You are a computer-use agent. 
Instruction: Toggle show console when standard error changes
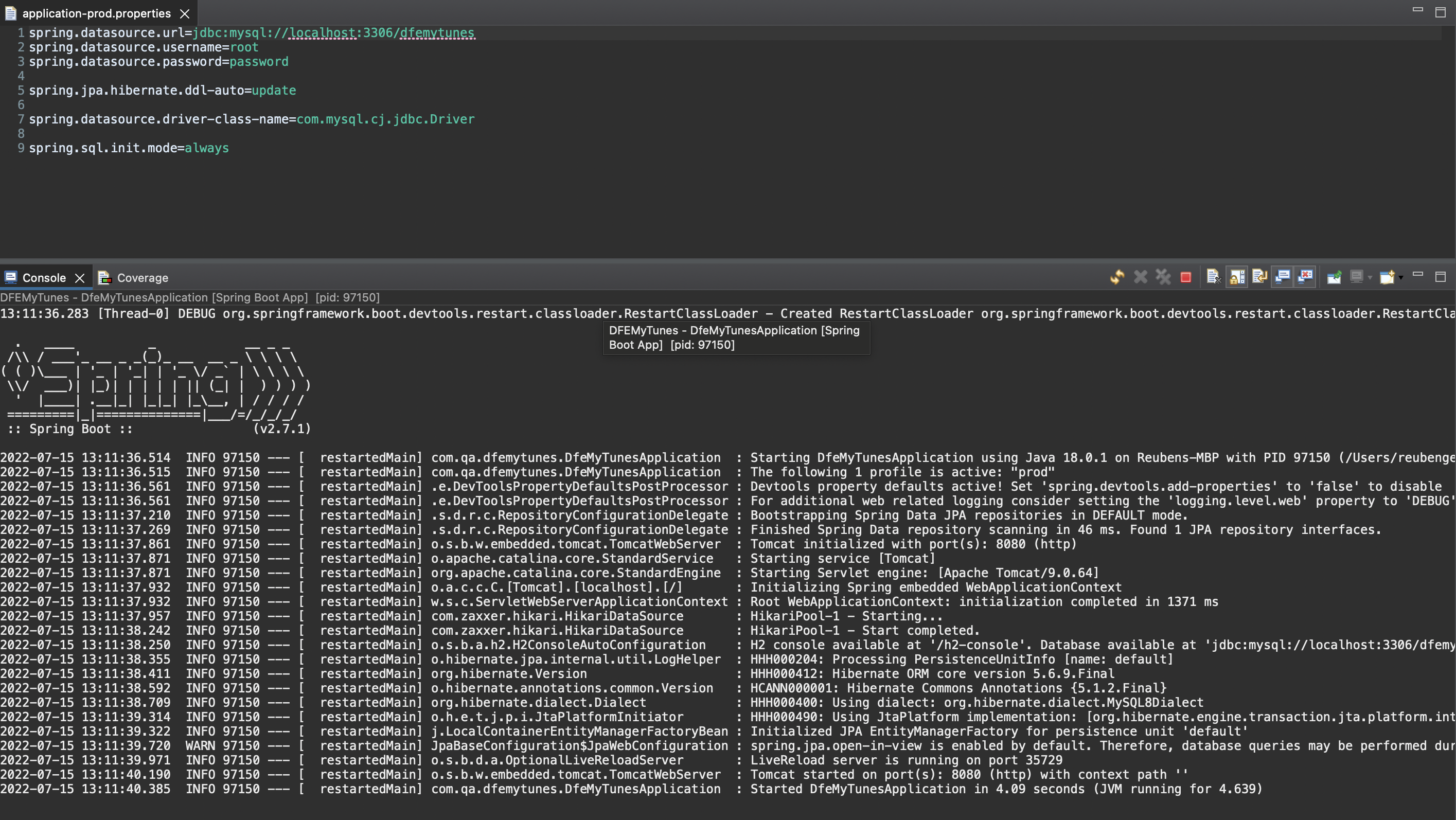[x=1305, y=277]
